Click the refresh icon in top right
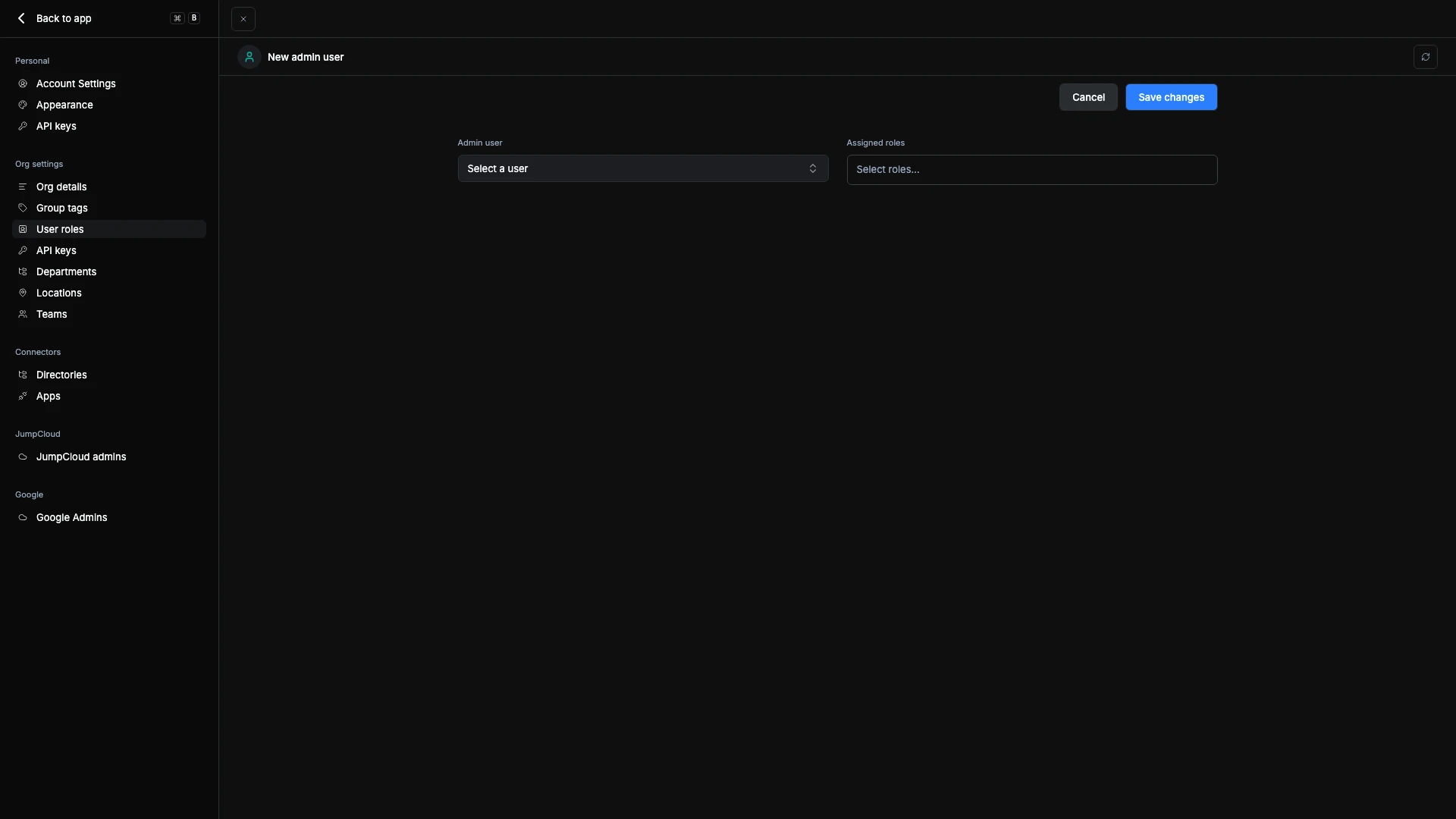The height and width of the screenshot is (819, 1456). click(1425, 57)
